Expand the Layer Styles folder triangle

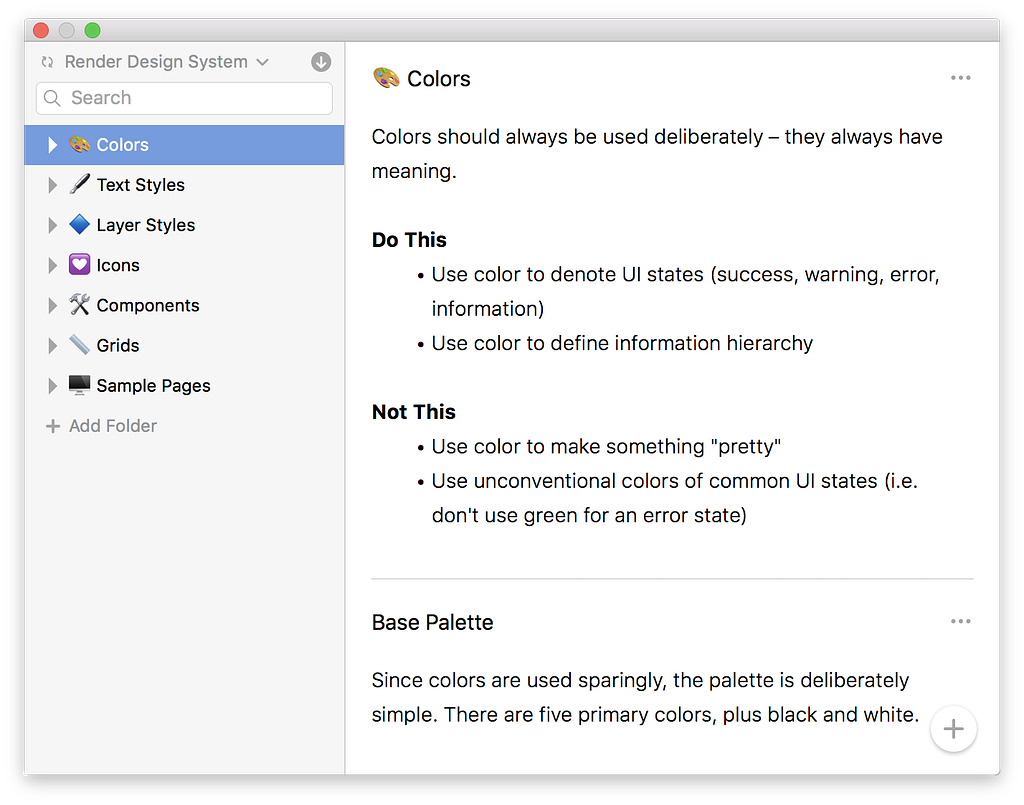click(53, 225)
